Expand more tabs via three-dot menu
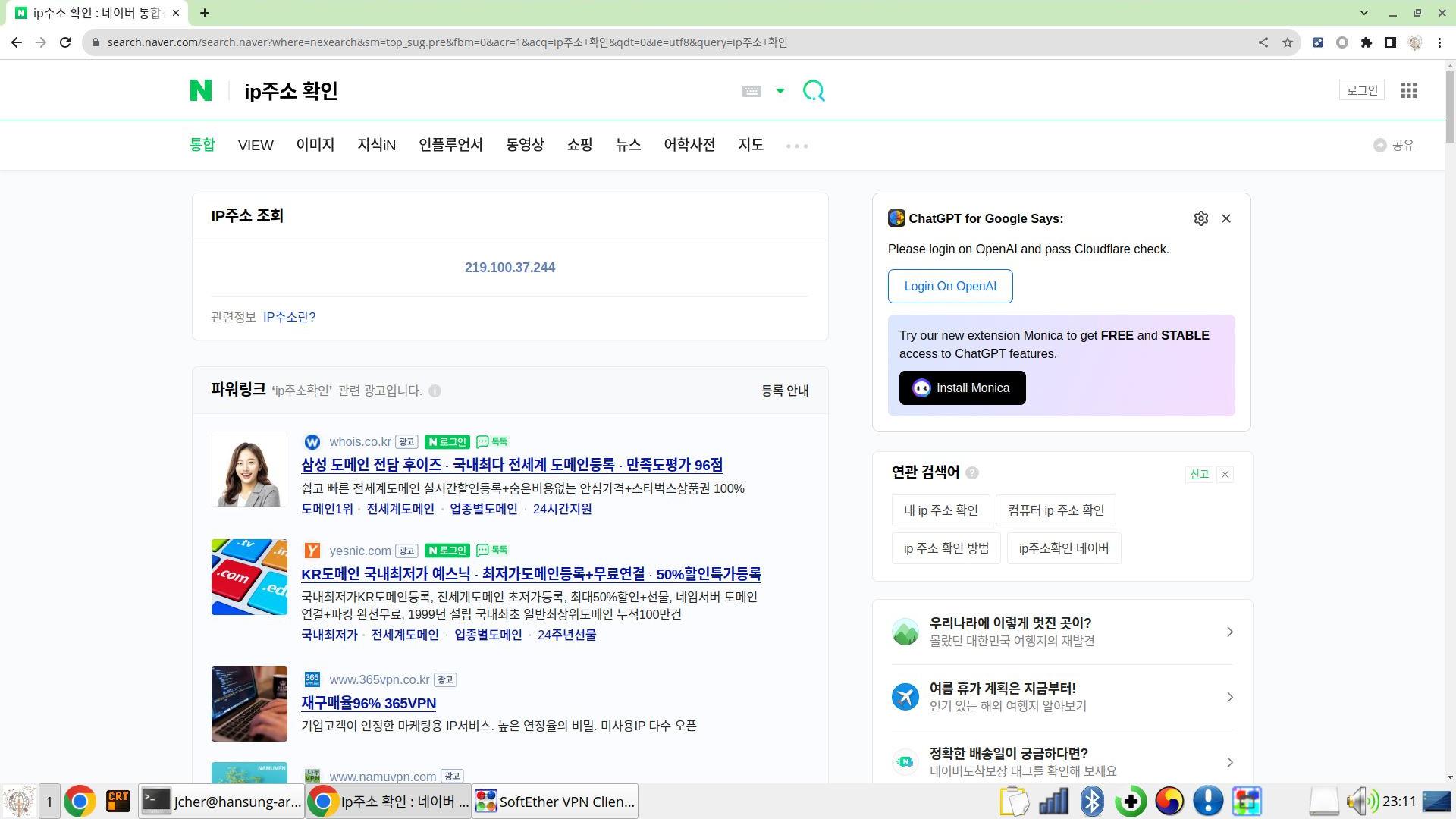Viewport: 1456px width, 819px height. [x=797, y=146]
